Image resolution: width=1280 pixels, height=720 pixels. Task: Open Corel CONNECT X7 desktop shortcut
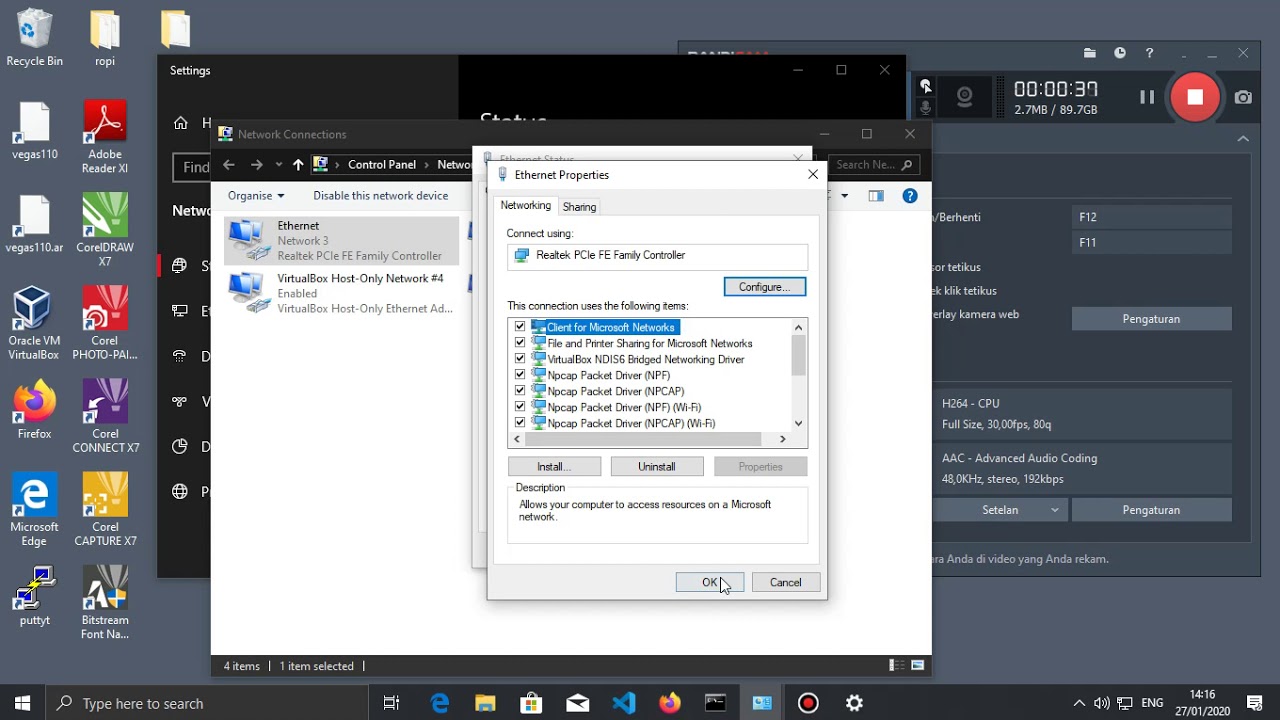(x=105, y=416)
